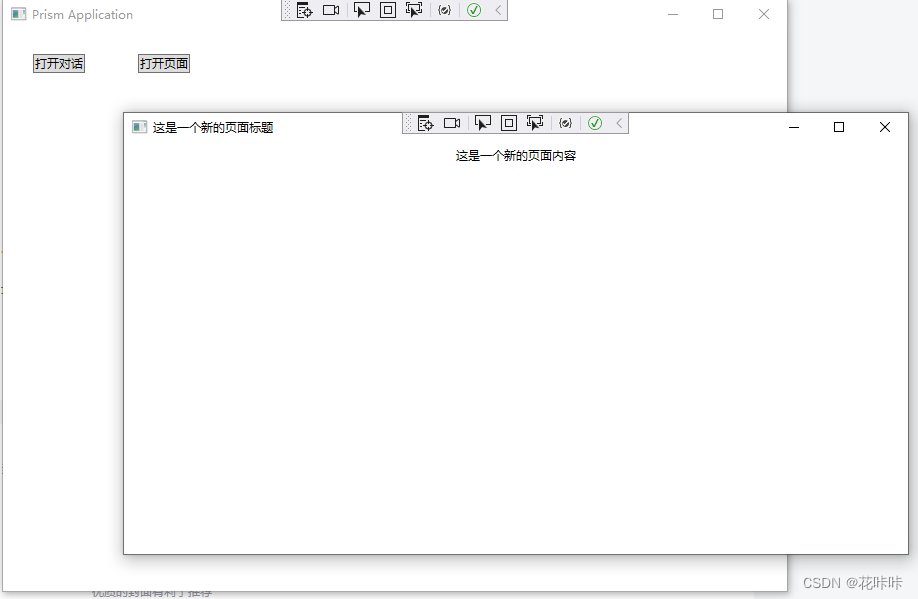Click the green Hot Reload status icon on main toolbar

tap(472, 10)
